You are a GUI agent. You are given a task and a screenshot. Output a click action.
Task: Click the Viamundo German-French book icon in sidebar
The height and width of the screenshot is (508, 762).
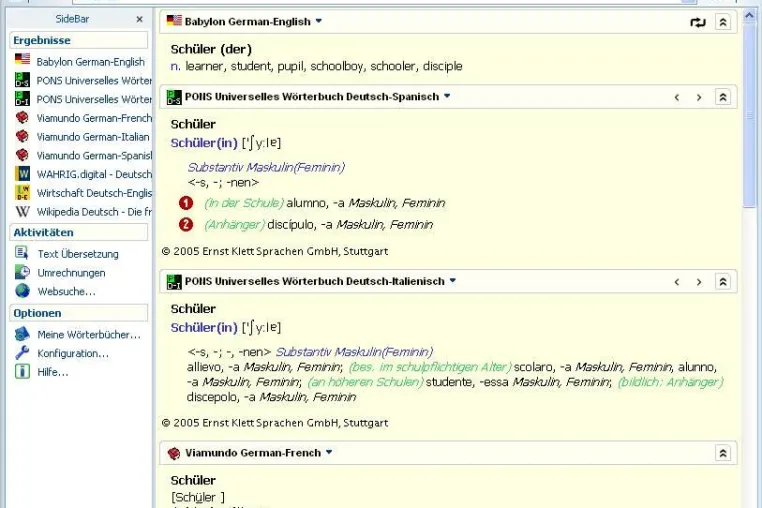22,118
